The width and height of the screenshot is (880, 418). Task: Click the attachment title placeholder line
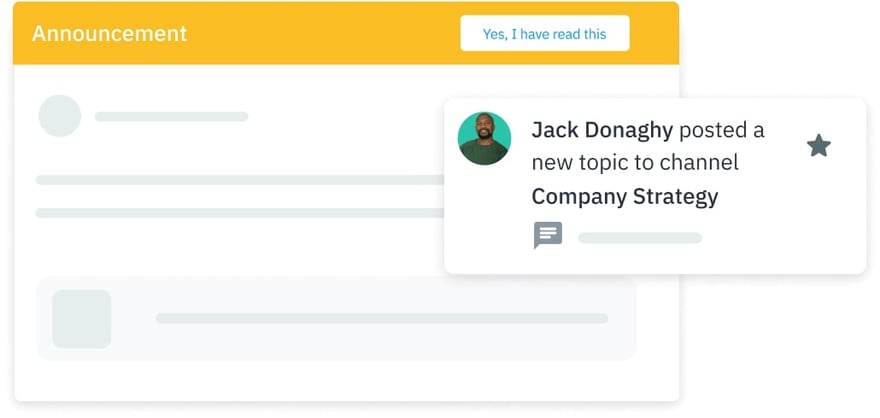point(381,319)
